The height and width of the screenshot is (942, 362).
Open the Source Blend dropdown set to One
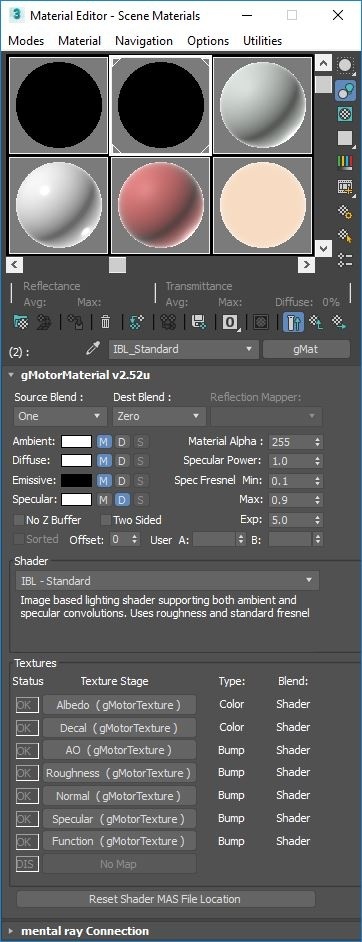pos(60,416)
